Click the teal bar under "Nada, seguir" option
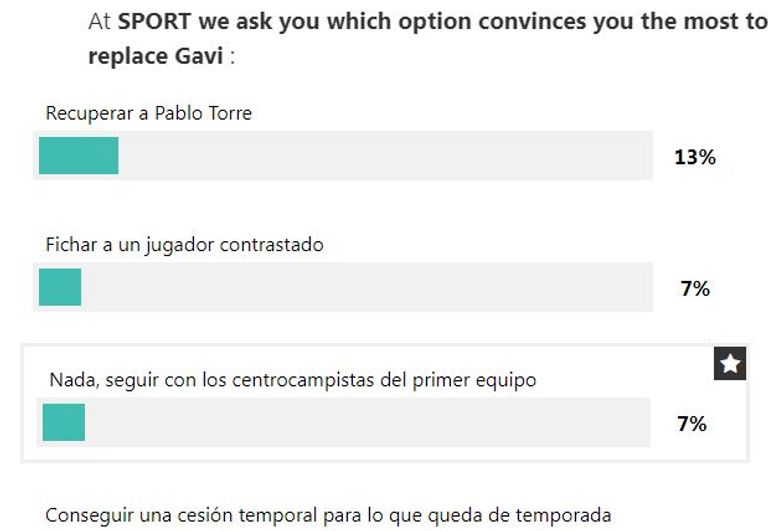Viewport: 768px width, 531px height. [64, 422]
